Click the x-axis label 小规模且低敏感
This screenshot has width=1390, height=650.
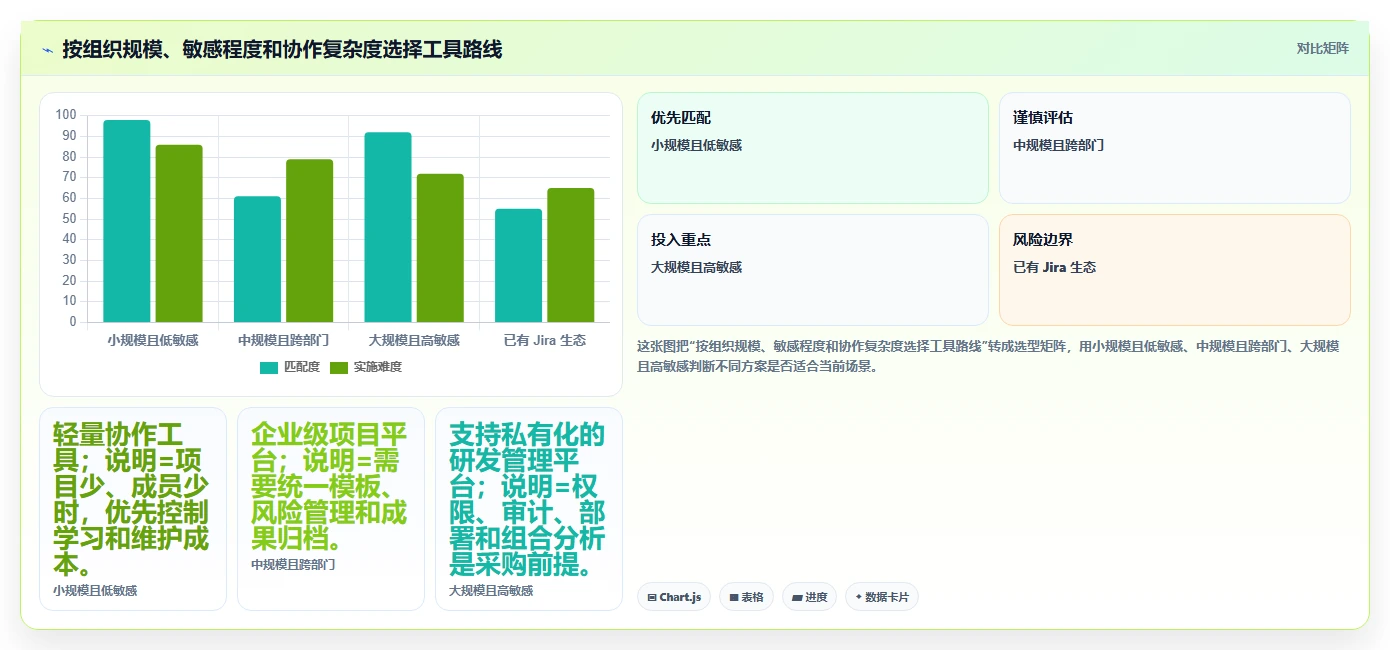point(153,340)
